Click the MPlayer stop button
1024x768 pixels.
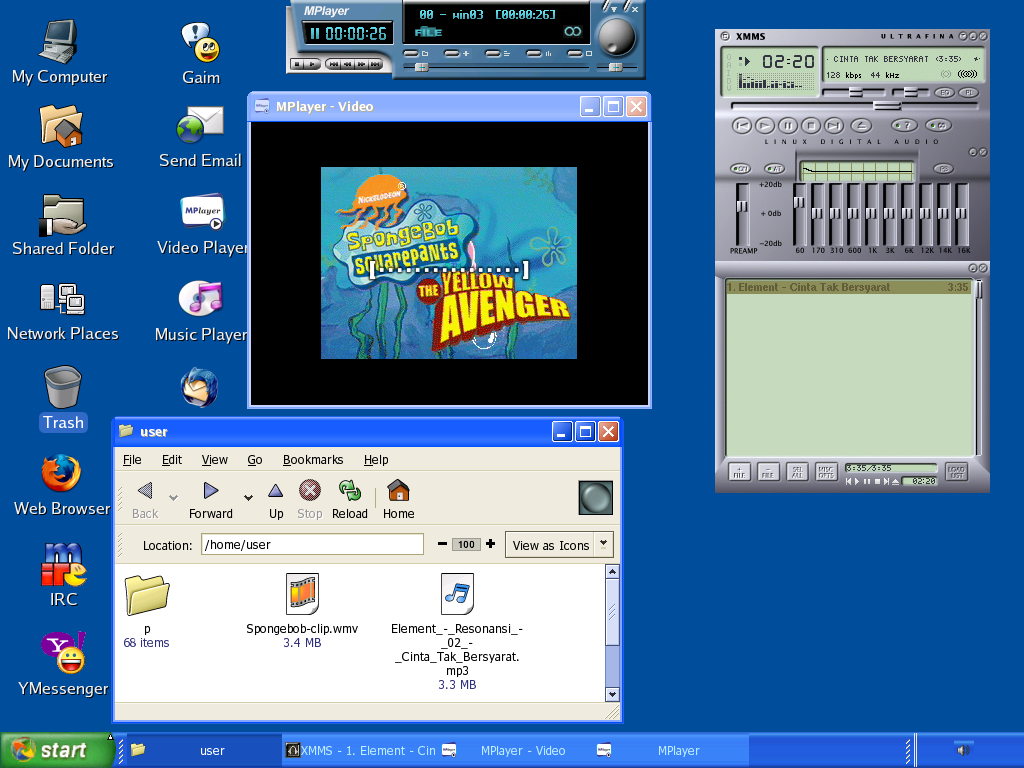(298, 64)
